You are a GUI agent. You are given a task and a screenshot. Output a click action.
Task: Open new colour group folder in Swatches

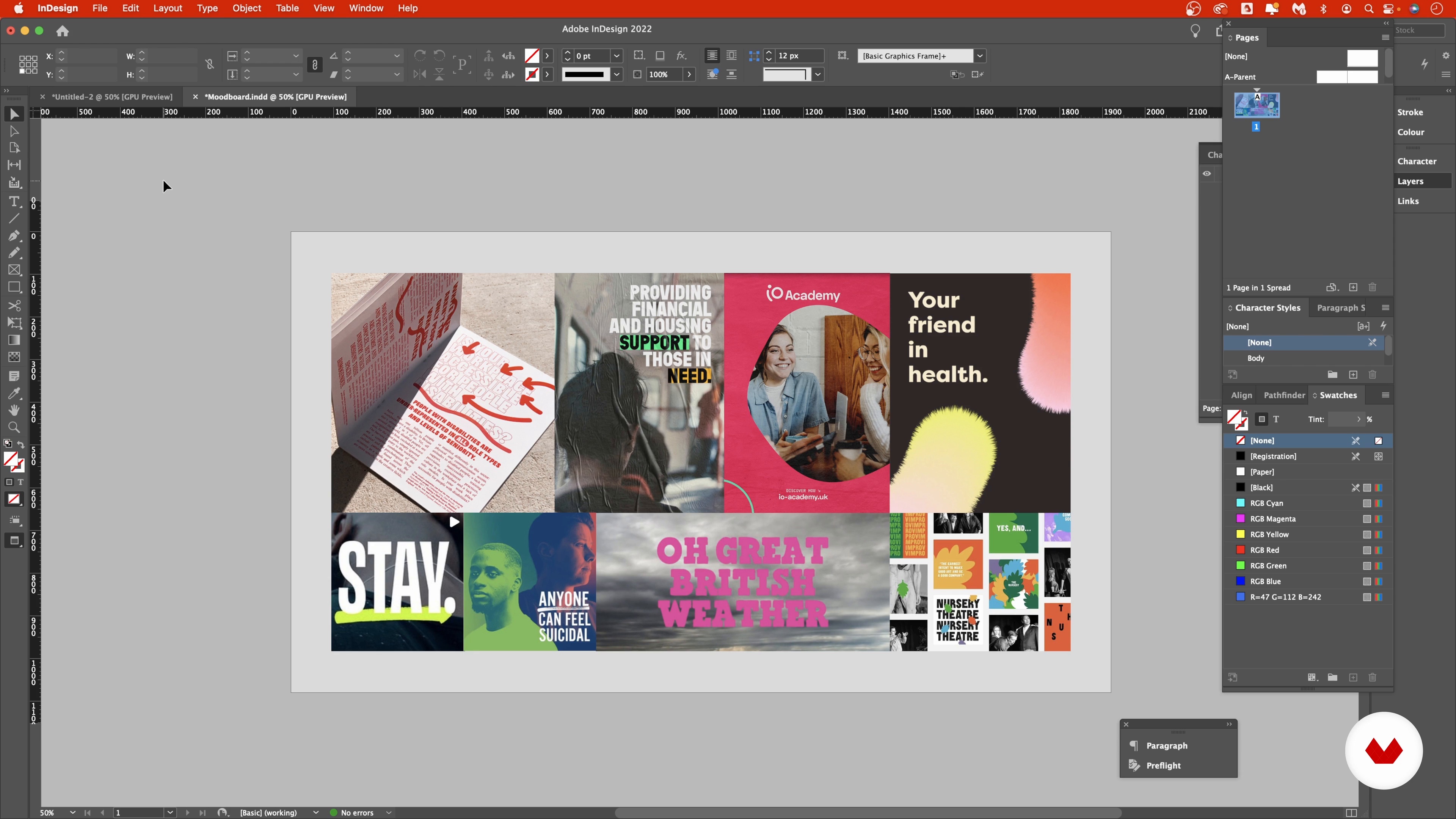1333,677
